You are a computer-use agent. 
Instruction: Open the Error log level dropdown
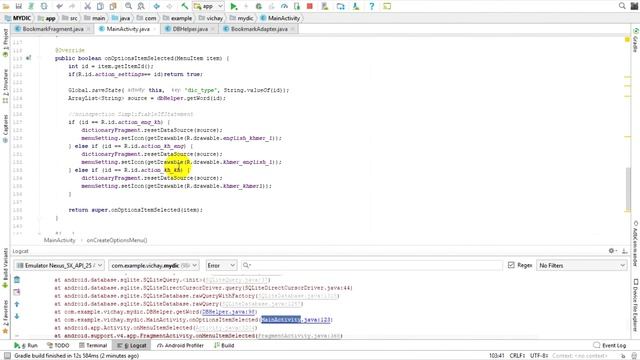coord(221,265)
